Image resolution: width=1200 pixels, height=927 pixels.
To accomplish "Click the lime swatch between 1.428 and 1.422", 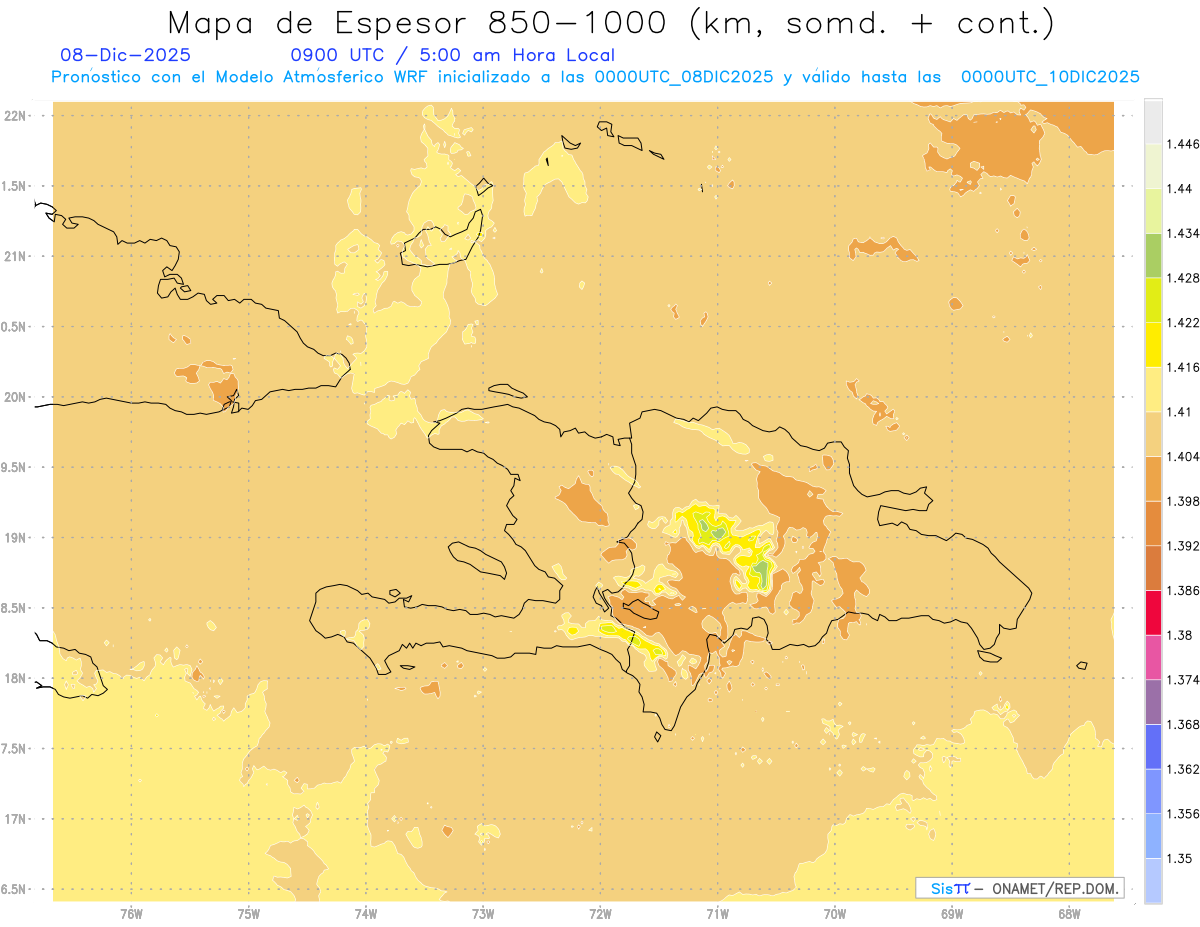I will [1153, 300].
